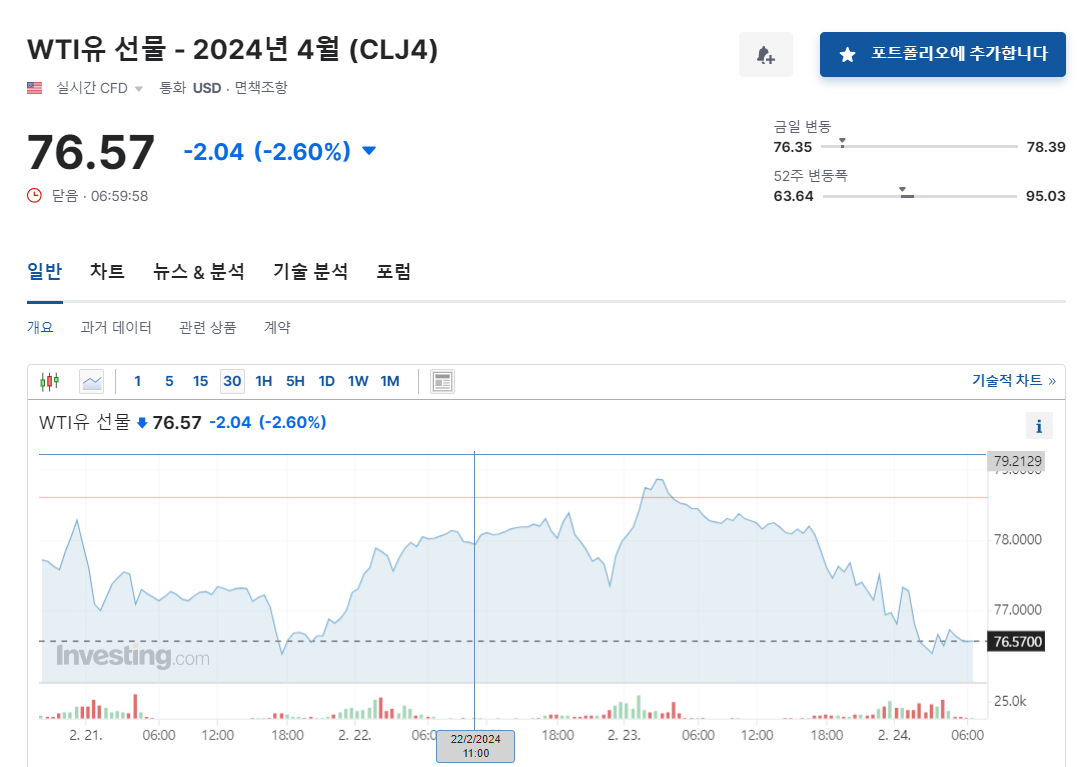Image resolution: width=1081 pixels, height=767 pixels.
Task: Click the US flag icon
Action: pyautogui.click(x=33, y=87)
